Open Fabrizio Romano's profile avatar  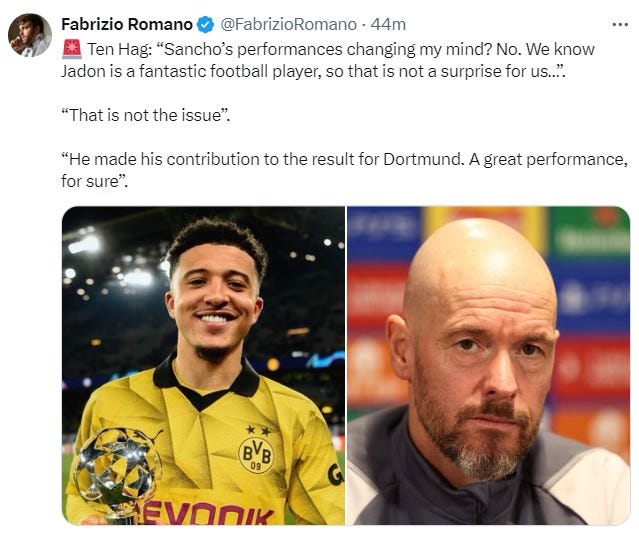[x=30, y=35]
